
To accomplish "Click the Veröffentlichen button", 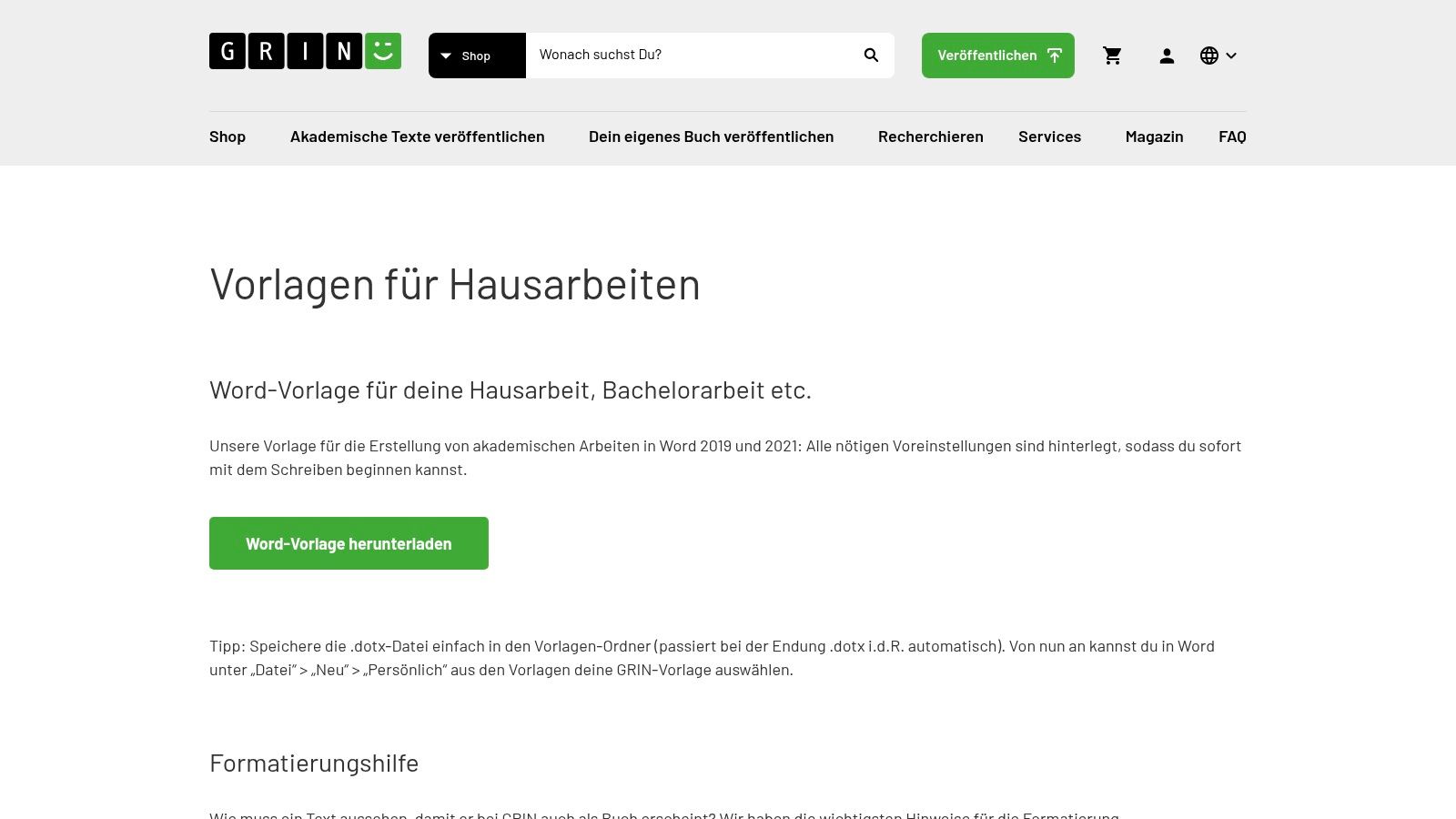I will pos(987,55).
